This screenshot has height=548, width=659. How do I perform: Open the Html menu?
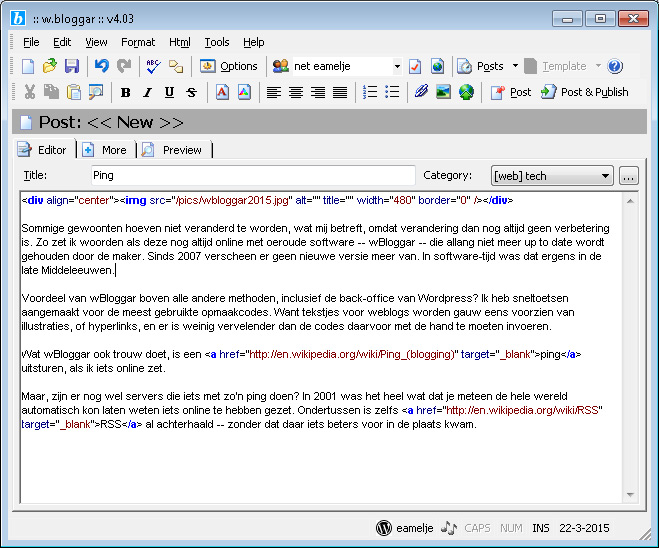tap(180, 42)
